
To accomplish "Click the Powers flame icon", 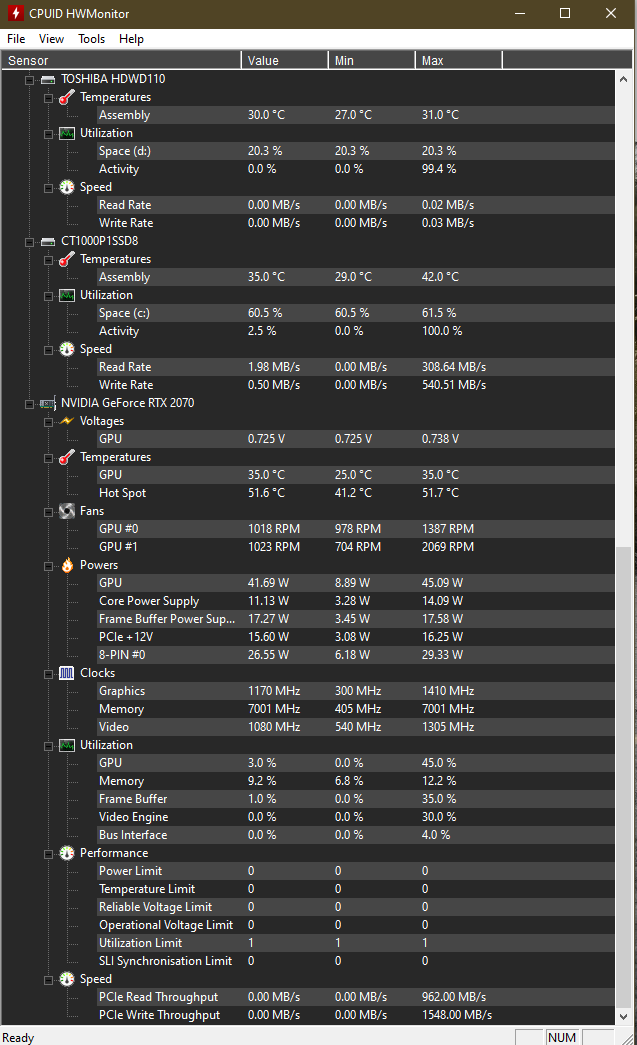I will pos(67,565).
